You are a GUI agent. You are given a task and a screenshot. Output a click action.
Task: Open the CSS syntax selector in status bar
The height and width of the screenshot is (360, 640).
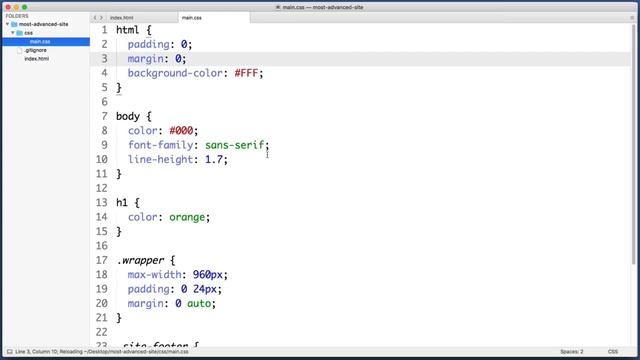[613, 351]
